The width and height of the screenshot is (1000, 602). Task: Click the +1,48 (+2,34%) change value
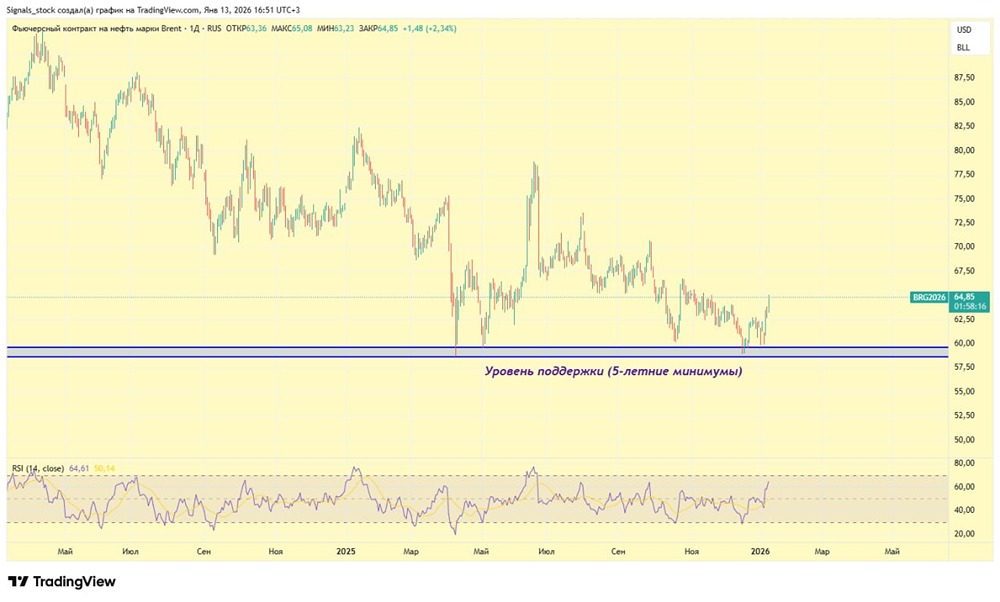[429, 29]
